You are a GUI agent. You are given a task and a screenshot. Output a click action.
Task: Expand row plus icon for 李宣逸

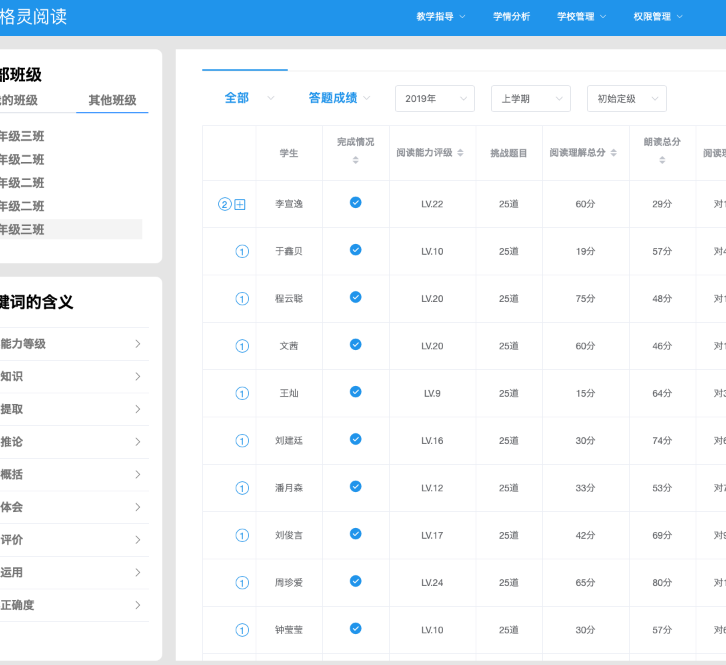coord(240,204)
